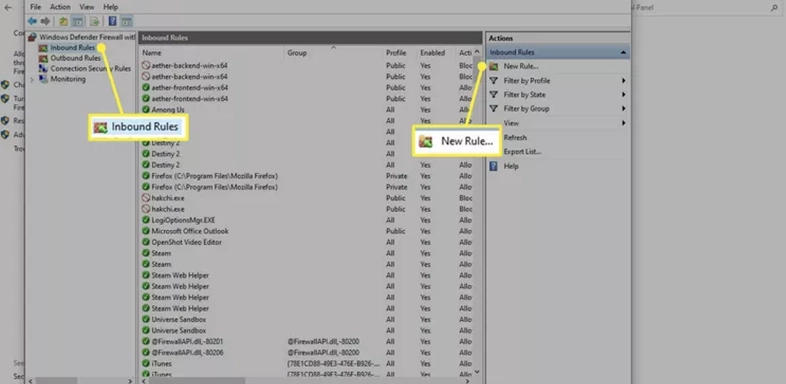
Task: Click the Forward arrow in the firewall toolbar
Action: click(x=46, y=21)
